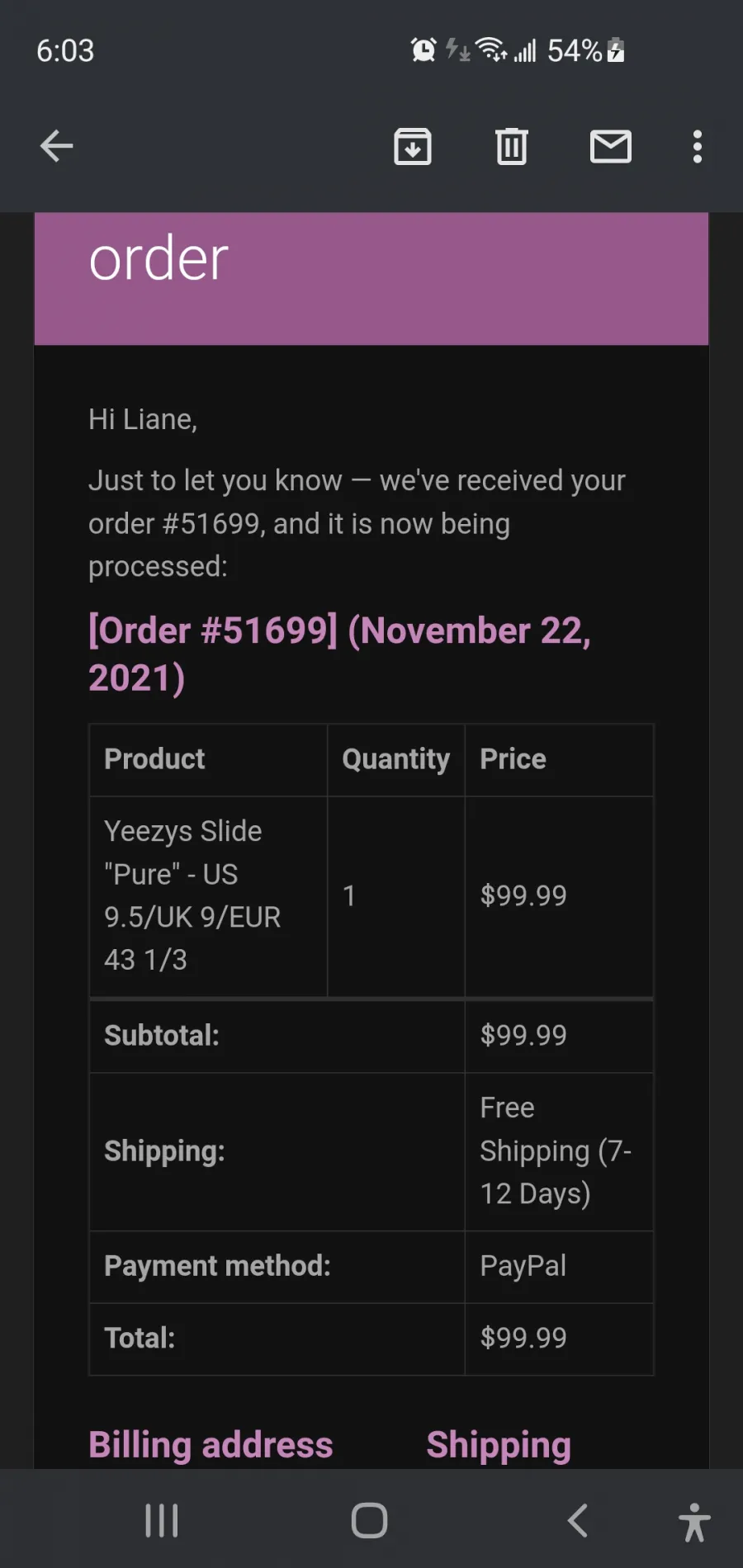The height and width of the screenshot is (1568, 743).
Task: Tap the battery percentage indicator
Action: pos(575,50)
